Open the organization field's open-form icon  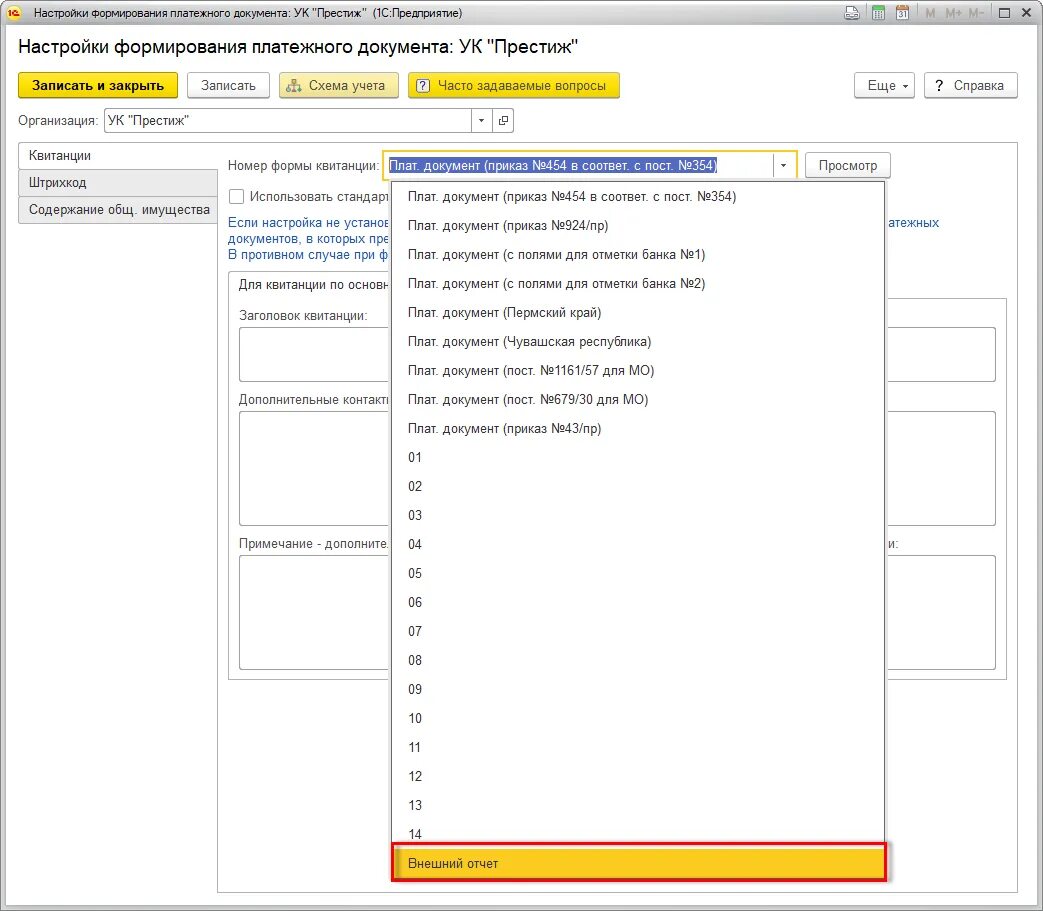point(504,120)
